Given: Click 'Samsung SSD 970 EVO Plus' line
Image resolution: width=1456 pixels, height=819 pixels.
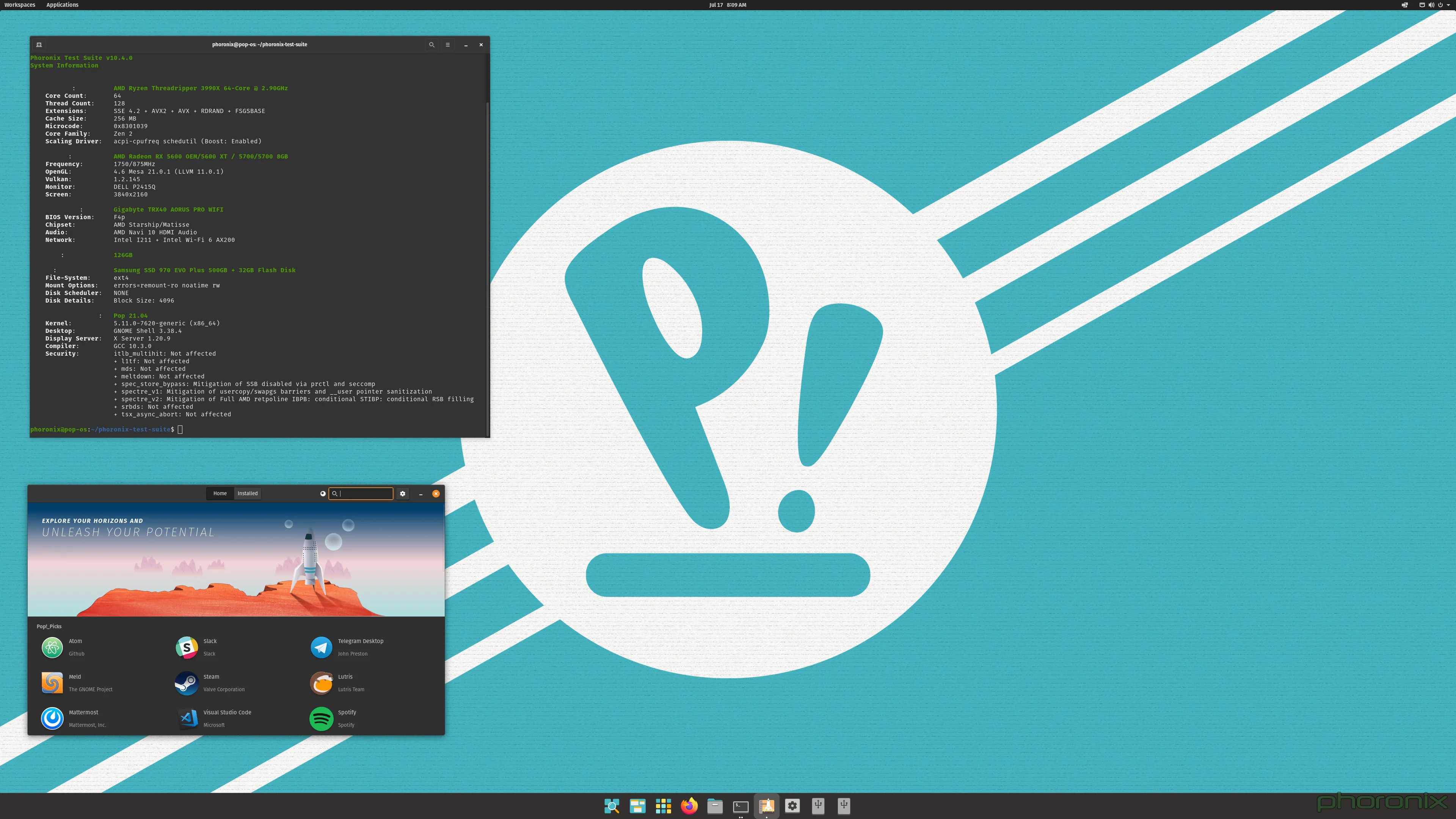Looking at the screenshot, I should pos(205,270).
